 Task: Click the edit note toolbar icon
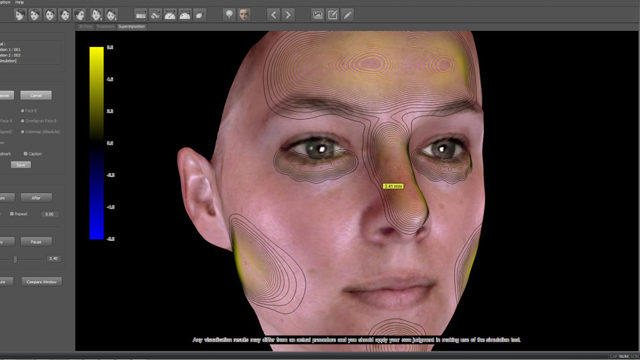point(333,15)
